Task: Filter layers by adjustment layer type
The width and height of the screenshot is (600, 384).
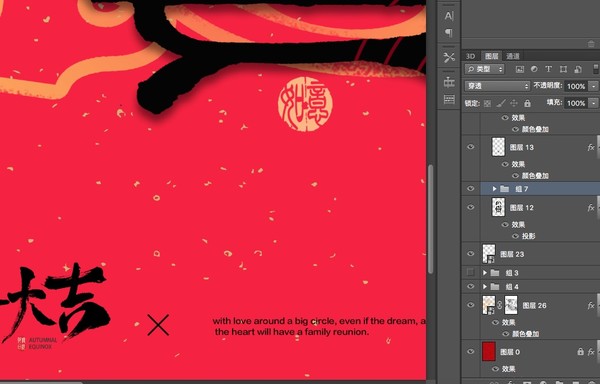Action: coord(534,69)
